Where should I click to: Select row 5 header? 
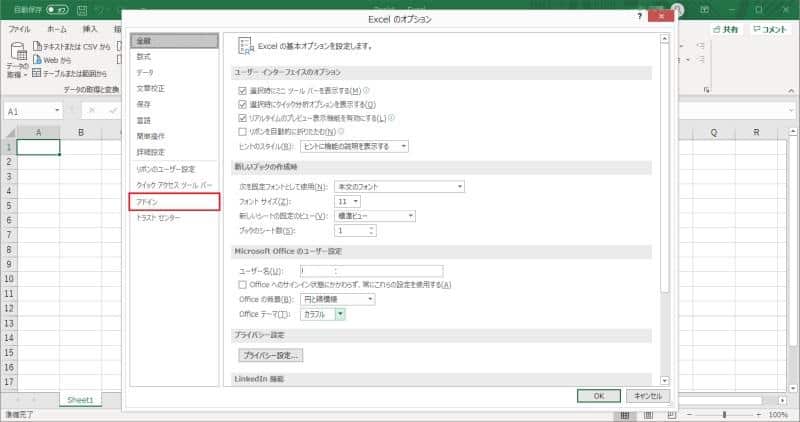(x=9, y=205)
